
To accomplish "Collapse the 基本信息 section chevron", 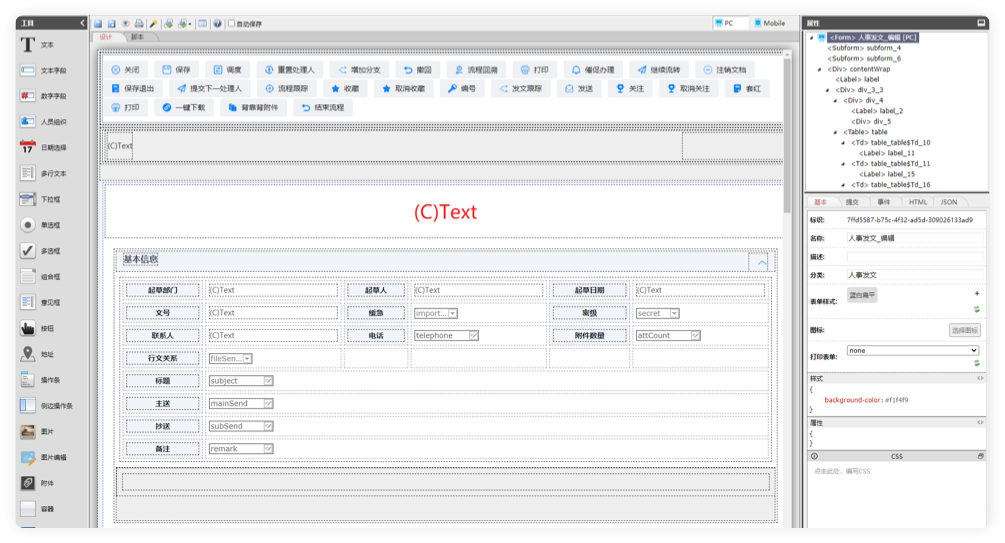I will click(761, 262).
